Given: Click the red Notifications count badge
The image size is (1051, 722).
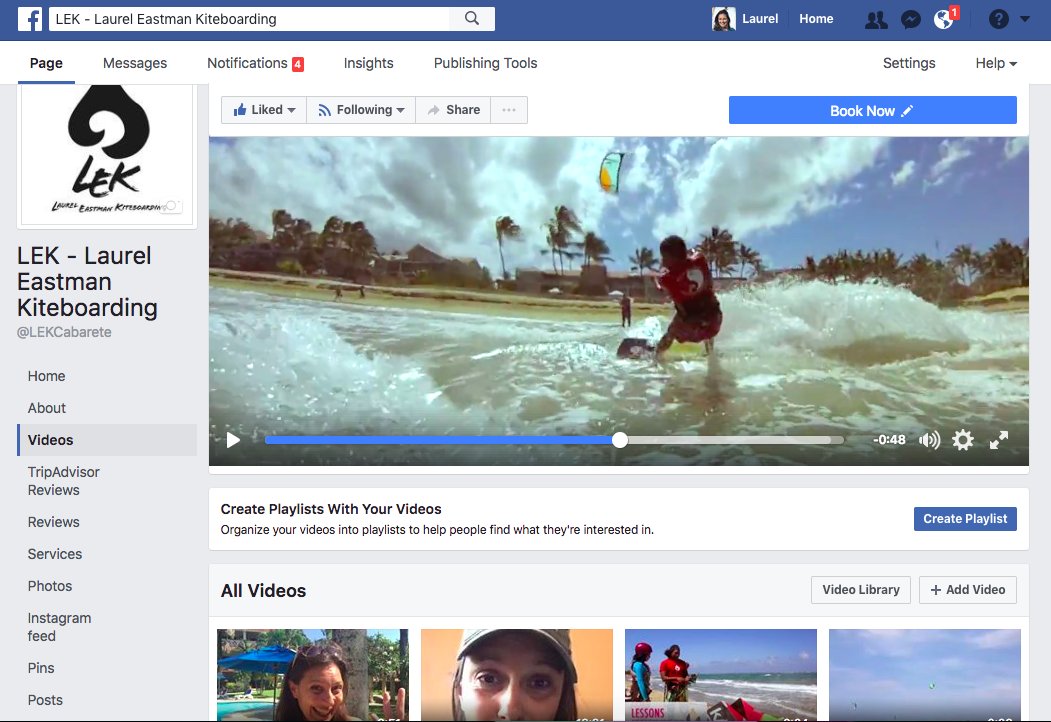Looking at the screenshot, I should 298,64.
